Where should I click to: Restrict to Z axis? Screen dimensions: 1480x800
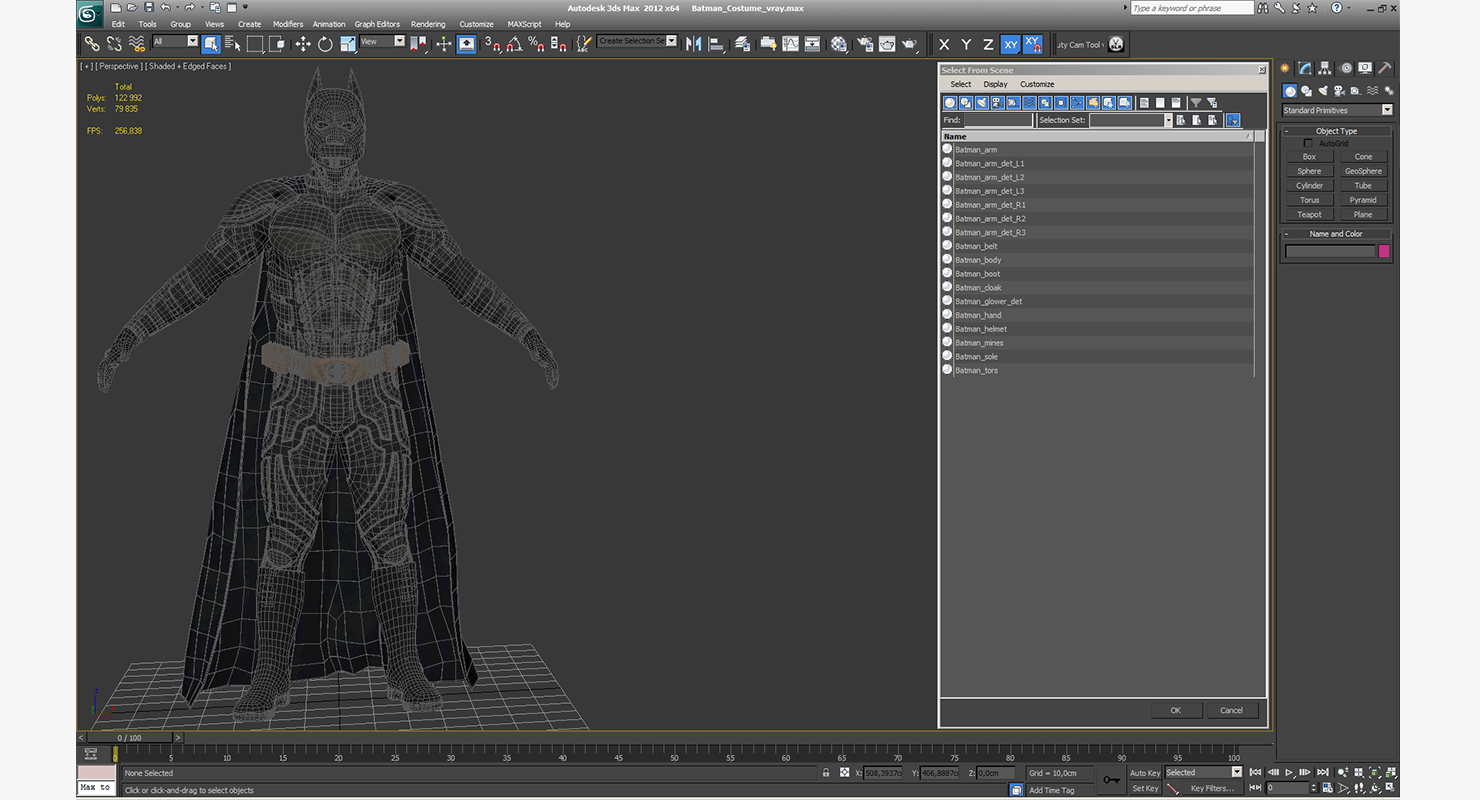coord(988,44)
